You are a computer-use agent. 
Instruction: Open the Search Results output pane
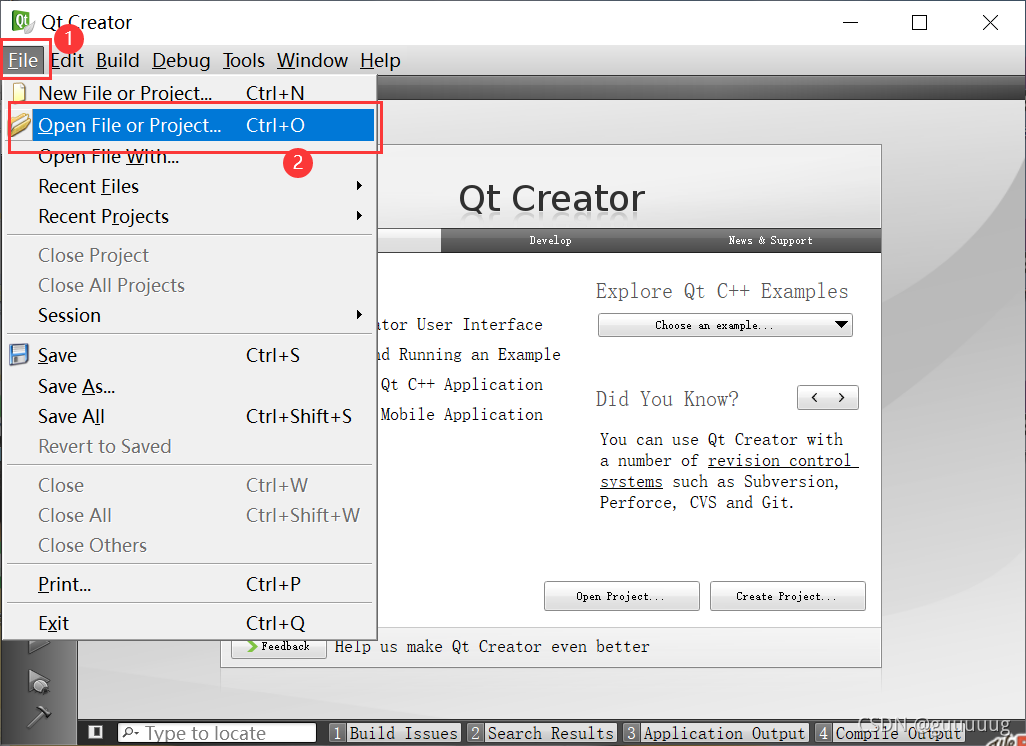(542, 733)
